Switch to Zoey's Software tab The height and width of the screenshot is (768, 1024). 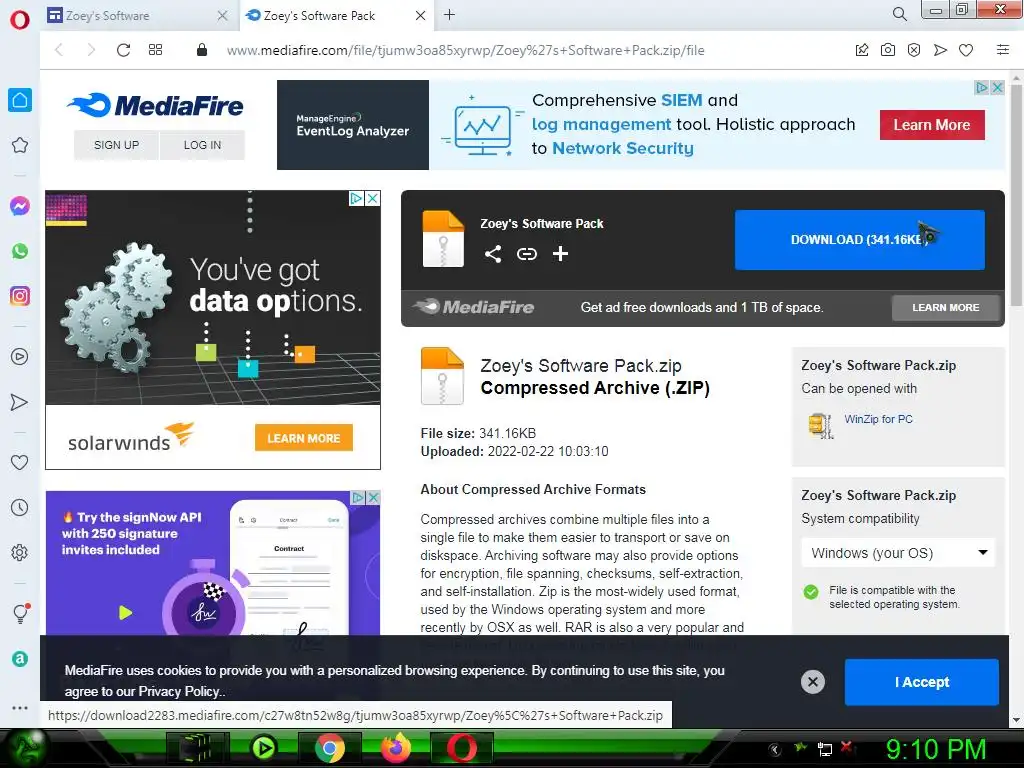[x=129, y=15]
